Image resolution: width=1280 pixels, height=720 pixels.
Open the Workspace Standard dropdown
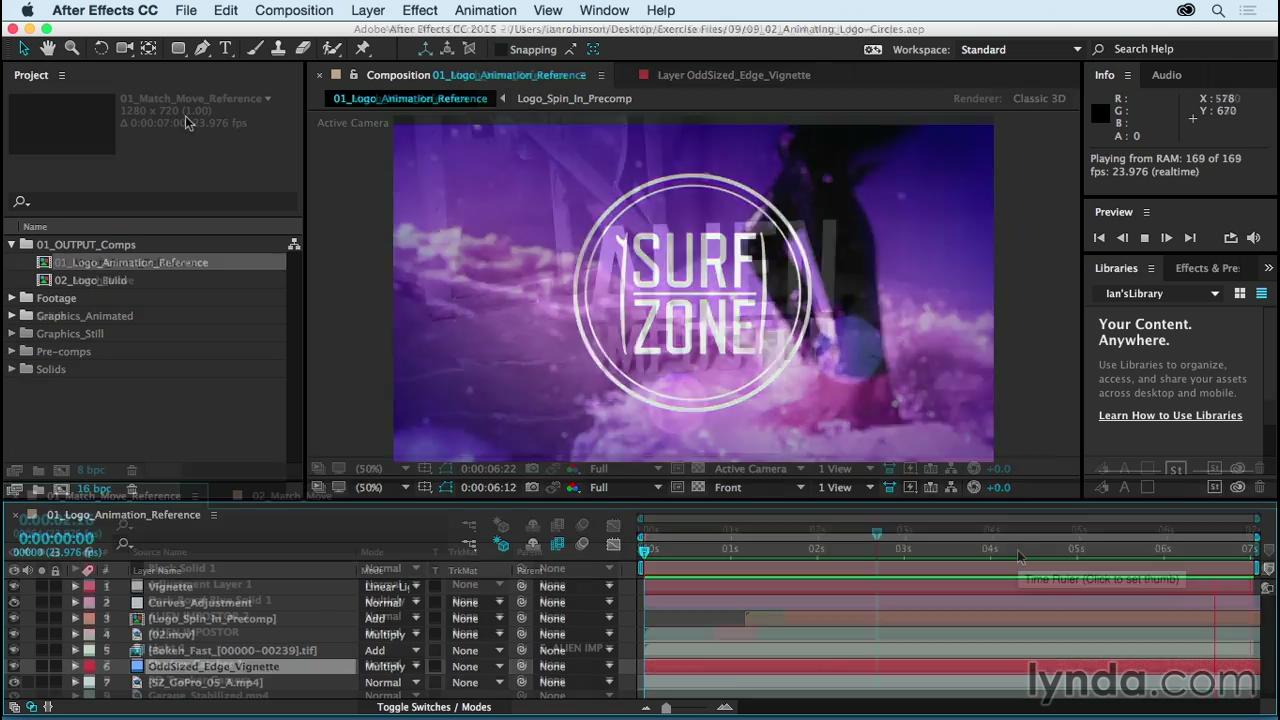point(1021,49)
